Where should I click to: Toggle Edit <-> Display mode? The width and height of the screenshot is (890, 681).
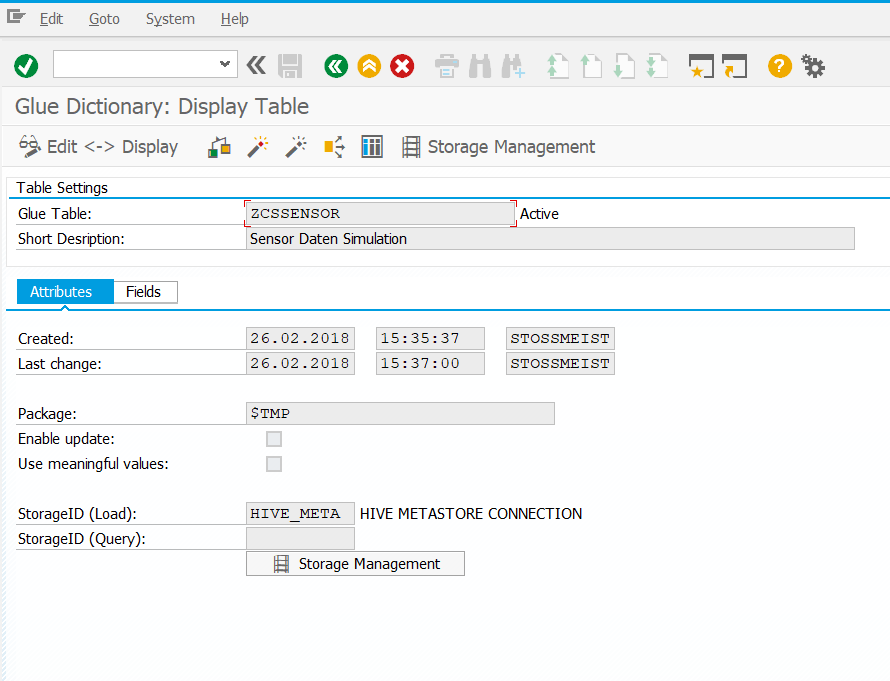tap(98, 146)
